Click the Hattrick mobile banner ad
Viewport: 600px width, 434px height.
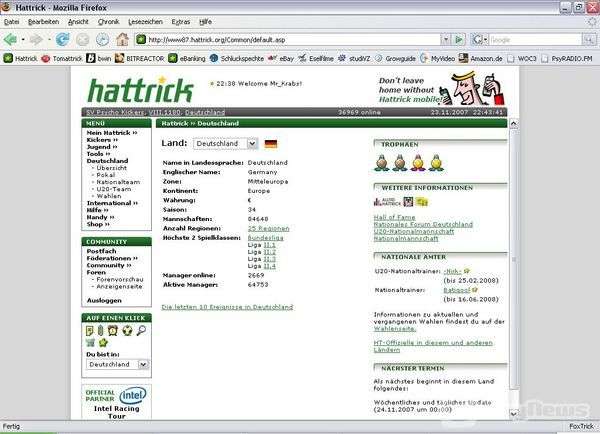442,89
